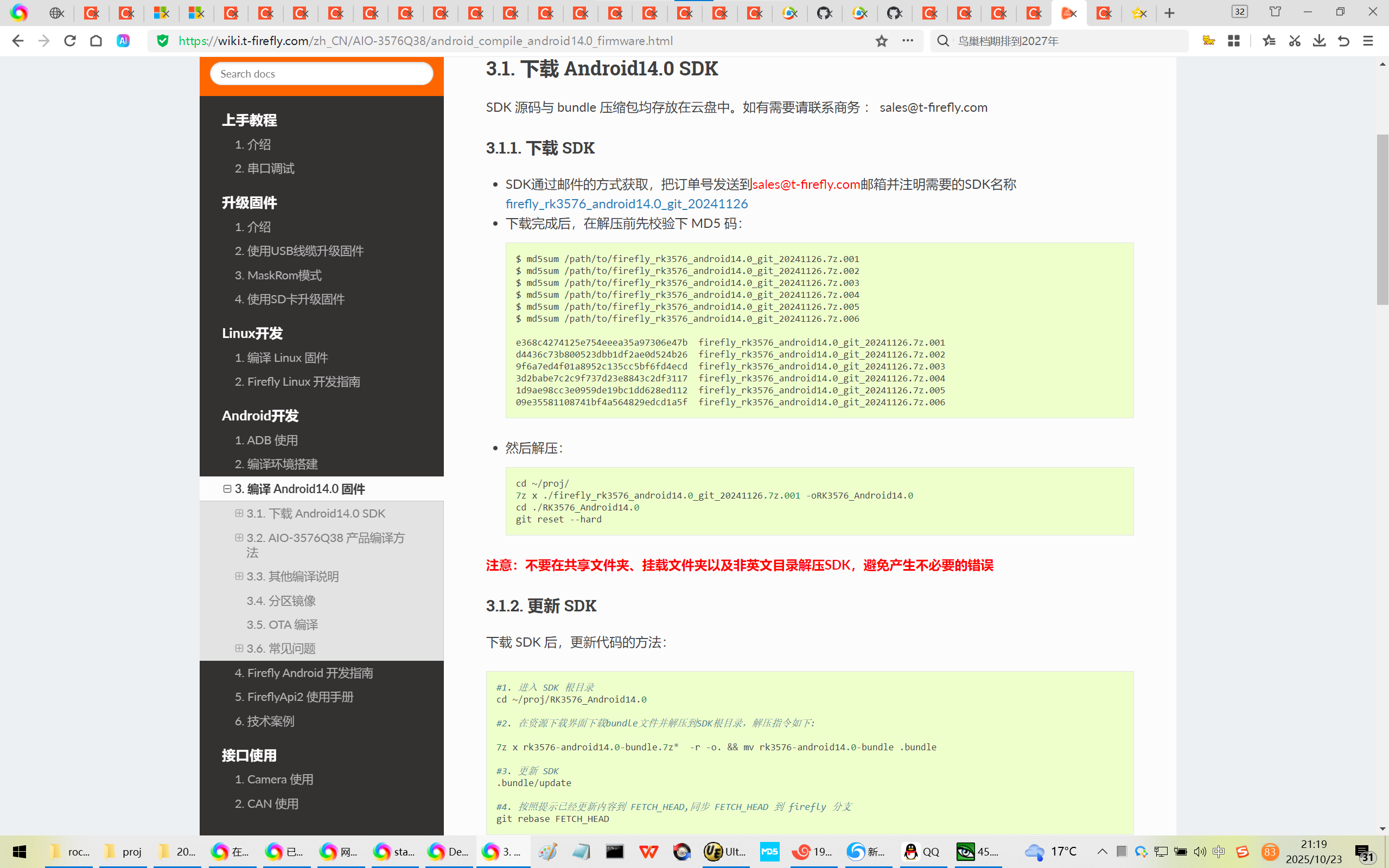Click the scissors screenshot tool icon
Screen dimensions: 1389x868
pyautogui.click(x=1294, y=41)
